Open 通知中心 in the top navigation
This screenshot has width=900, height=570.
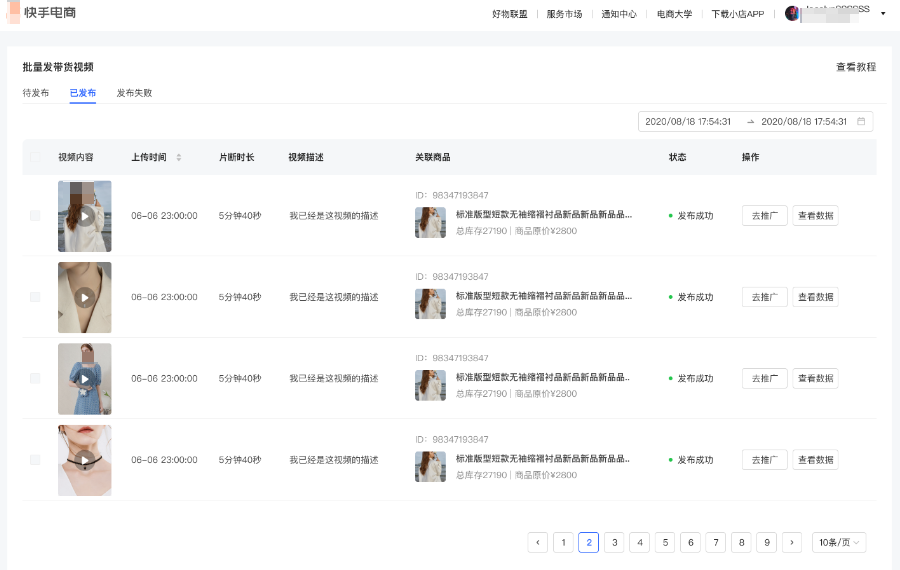click(619, 14)
